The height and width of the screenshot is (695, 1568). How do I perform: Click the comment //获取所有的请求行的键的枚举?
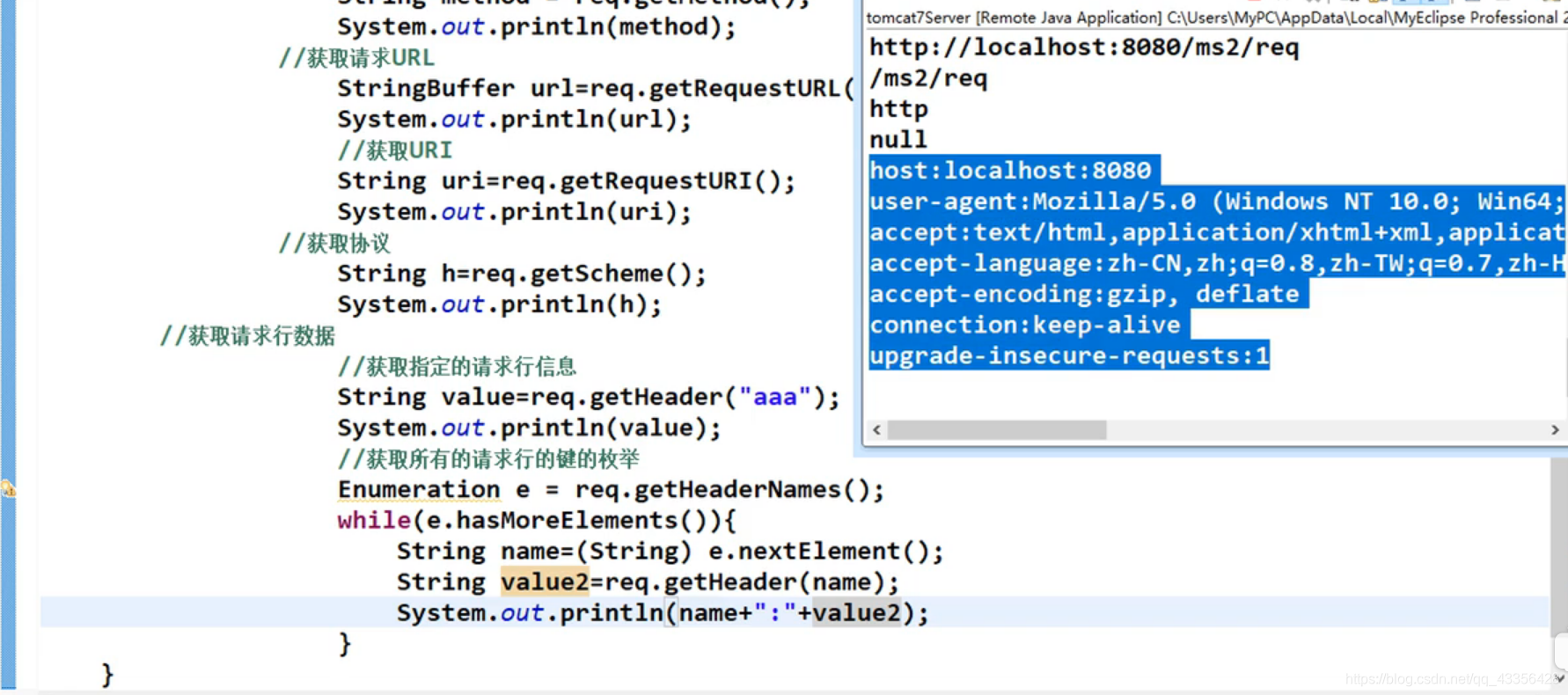tap(488, 459)
